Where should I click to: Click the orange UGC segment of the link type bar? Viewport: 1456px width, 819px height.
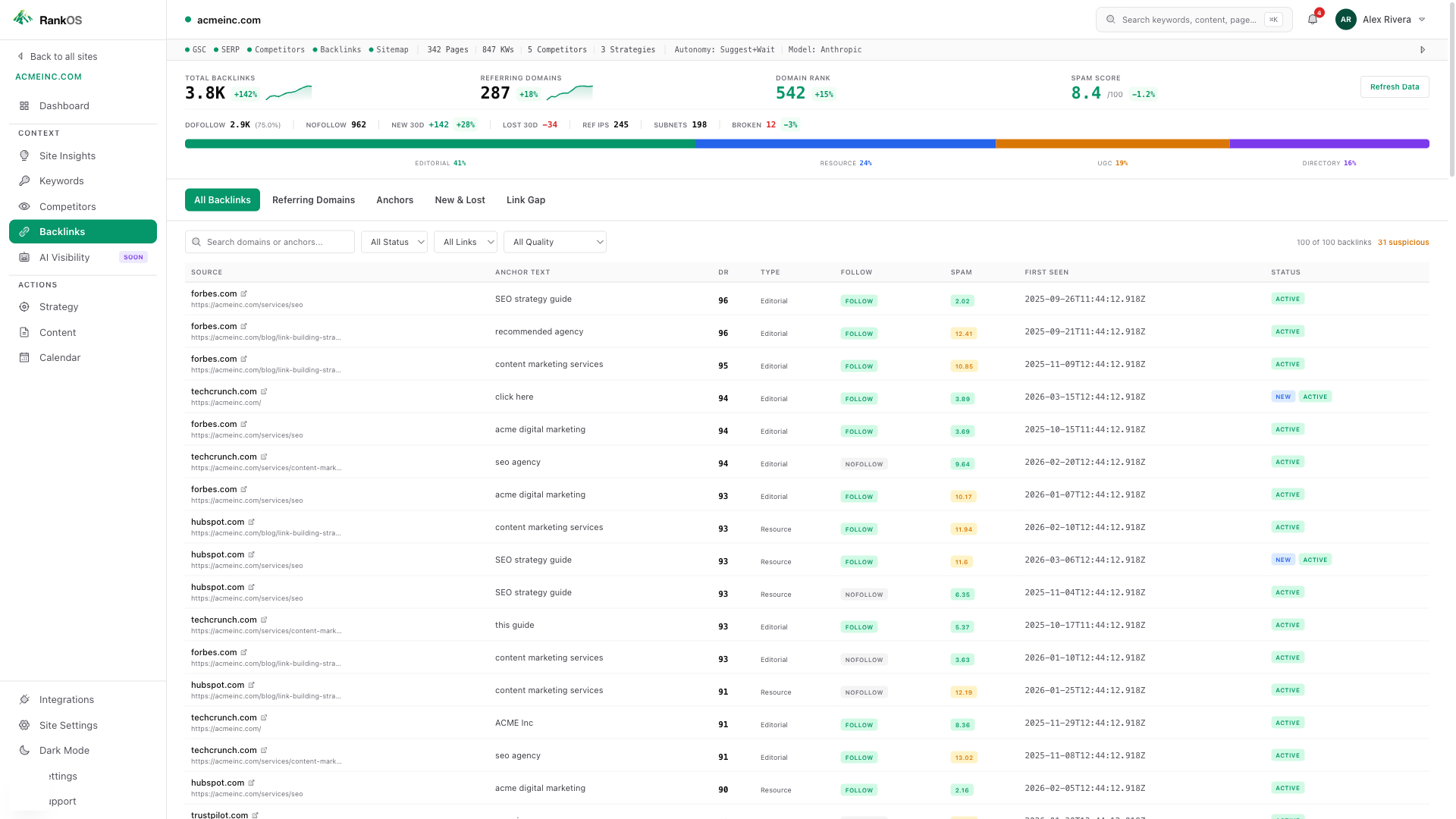pos(1113,143)
